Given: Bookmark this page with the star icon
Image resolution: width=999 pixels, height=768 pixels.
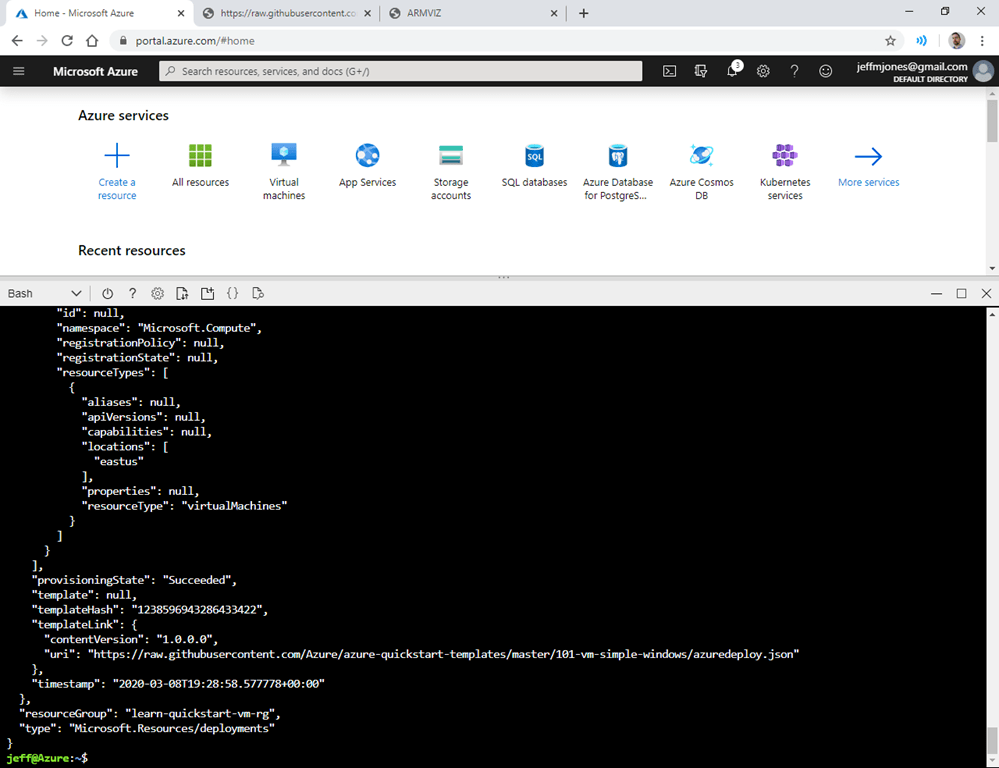Looking at the screenshot, I should pyautogui.click(x=890, y=41).
